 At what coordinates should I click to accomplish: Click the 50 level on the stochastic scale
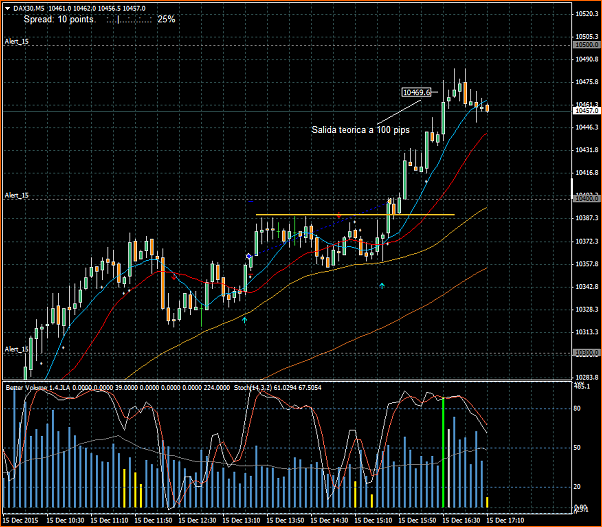577,448
